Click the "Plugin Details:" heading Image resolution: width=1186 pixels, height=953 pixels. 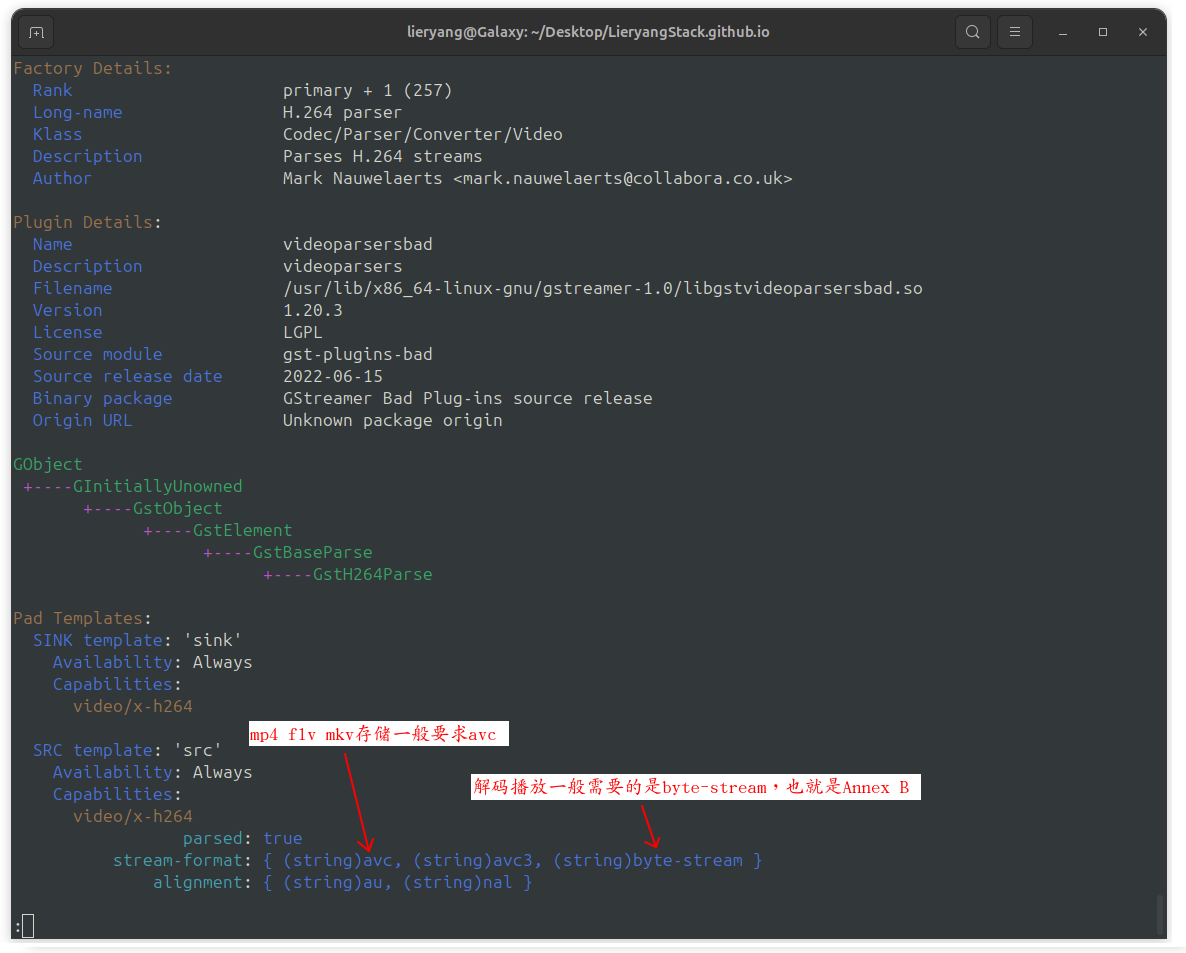(x=88, y=222)
